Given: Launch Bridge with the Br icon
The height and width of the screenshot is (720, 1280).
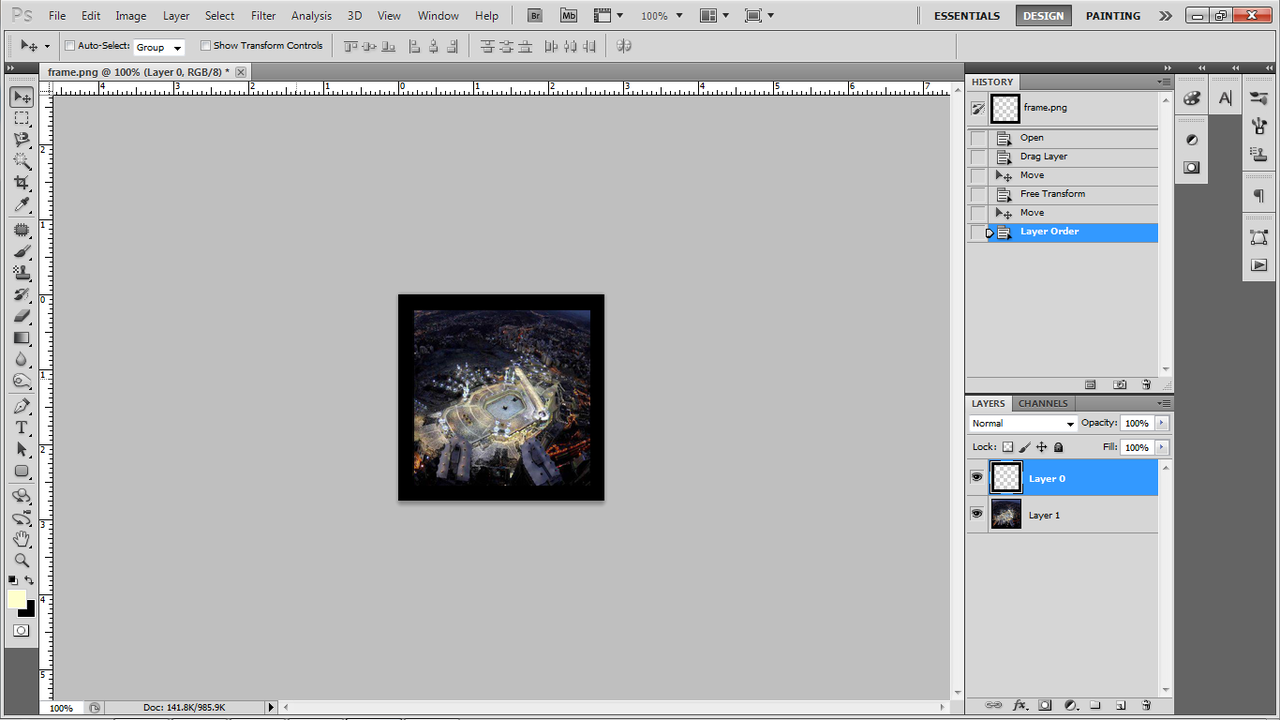Looking at the screenshot, I should (535, 16).
